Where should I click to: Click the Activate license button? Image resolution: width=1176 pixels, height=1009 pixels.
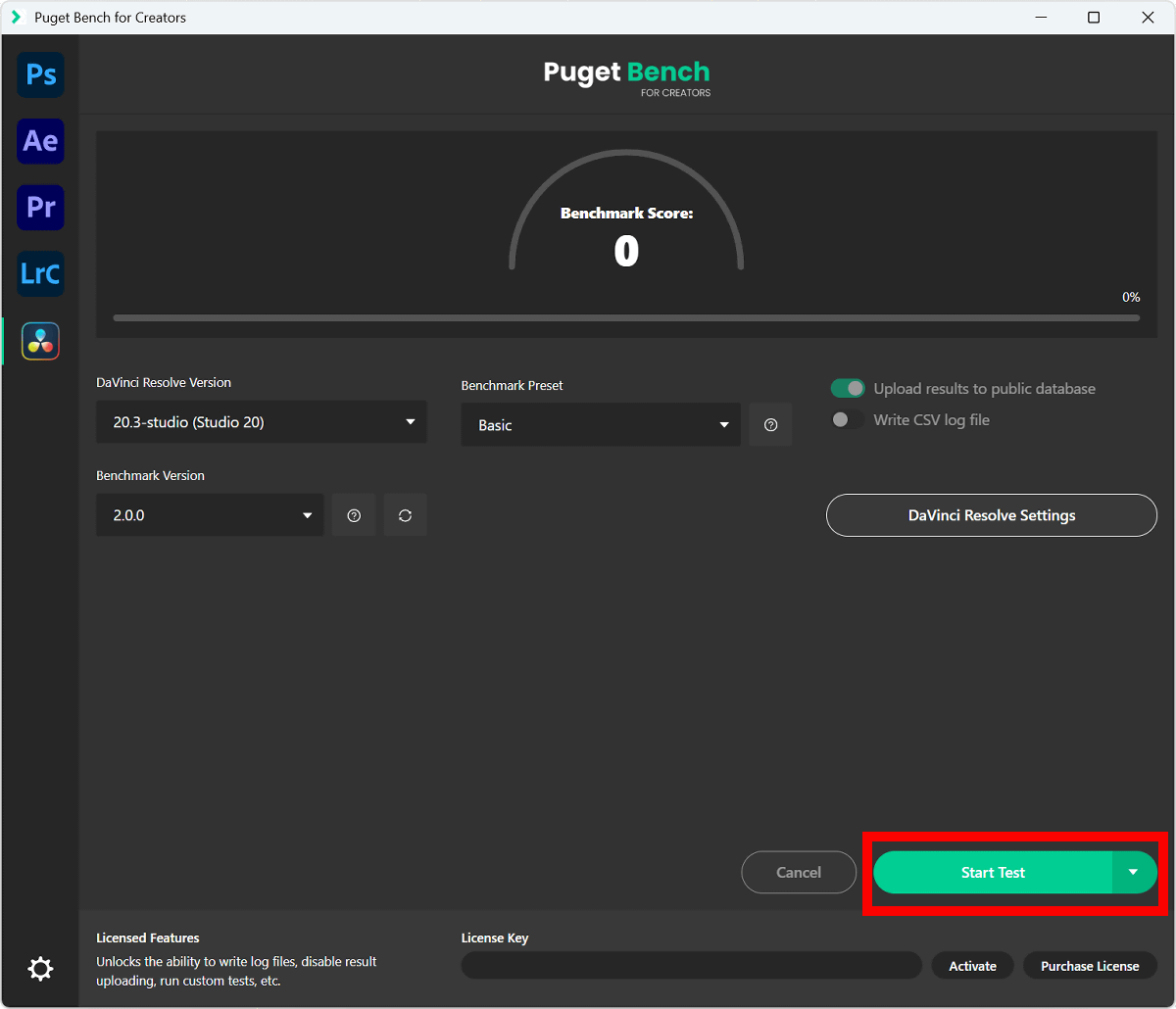tap(972, 966)
